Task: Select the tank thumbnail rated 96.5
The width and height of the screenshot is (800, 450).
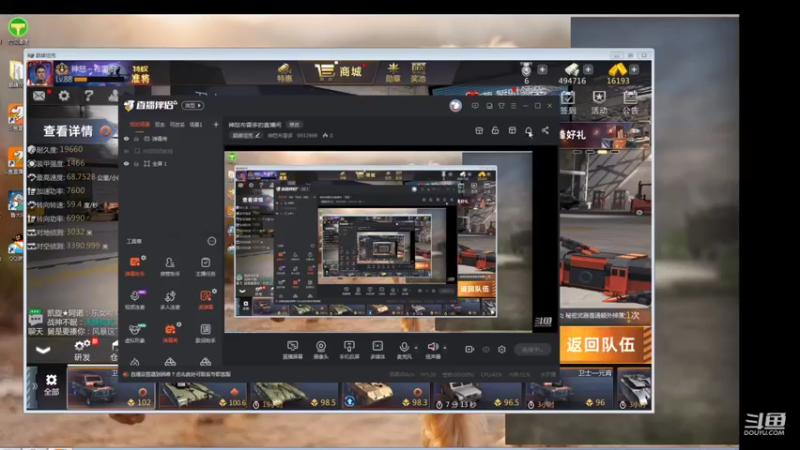Action: click(x=478, y=394)
